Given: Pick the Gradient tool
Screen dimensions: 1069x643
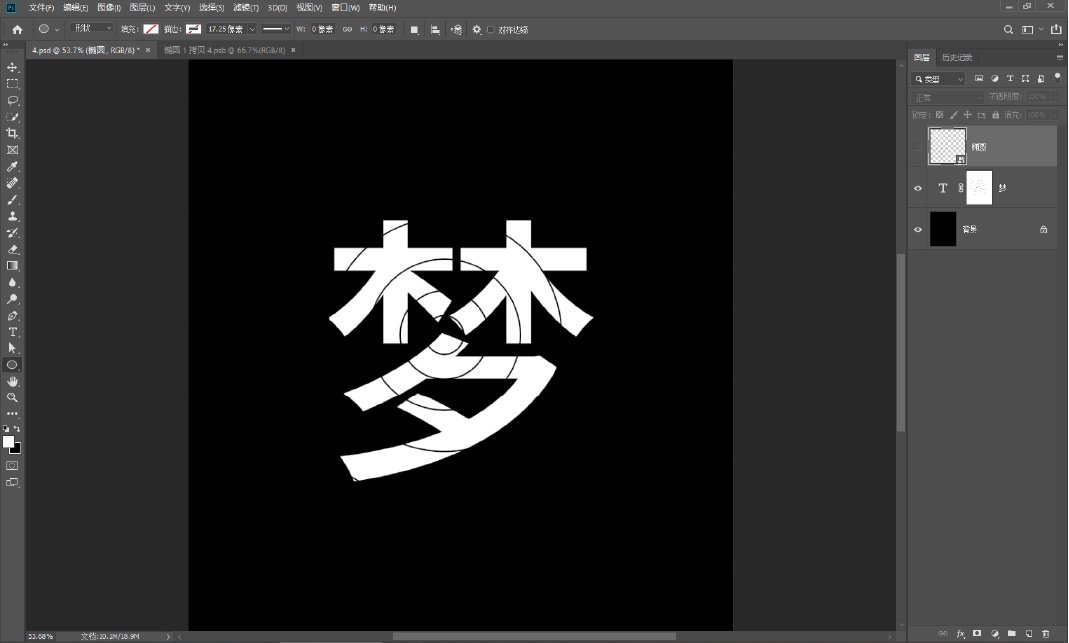Looking at the screenshot, I should click(x=12, y=264).
